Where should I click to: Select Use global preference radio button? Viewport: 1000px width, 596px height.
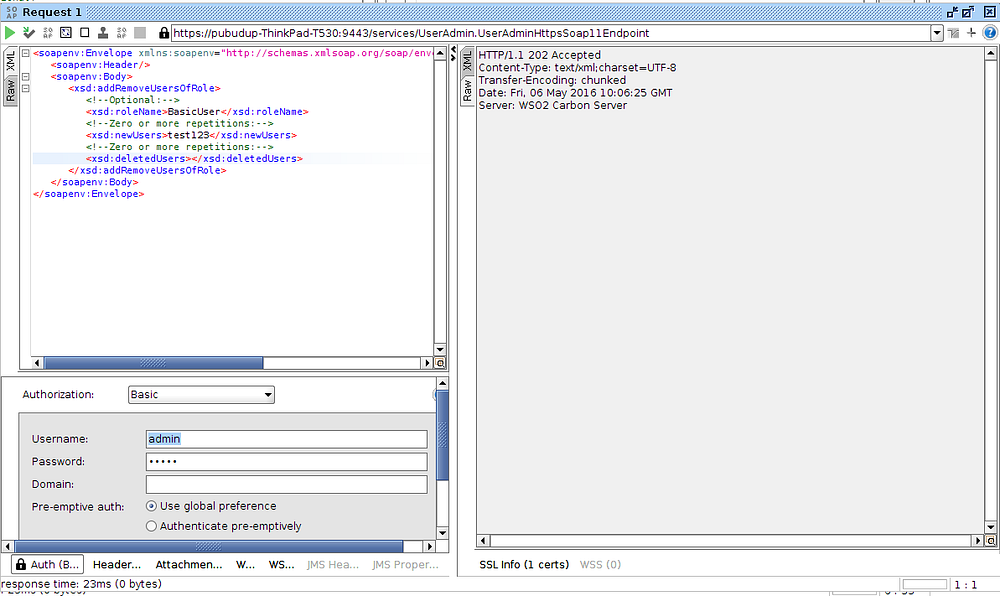(x=151, y=506)
